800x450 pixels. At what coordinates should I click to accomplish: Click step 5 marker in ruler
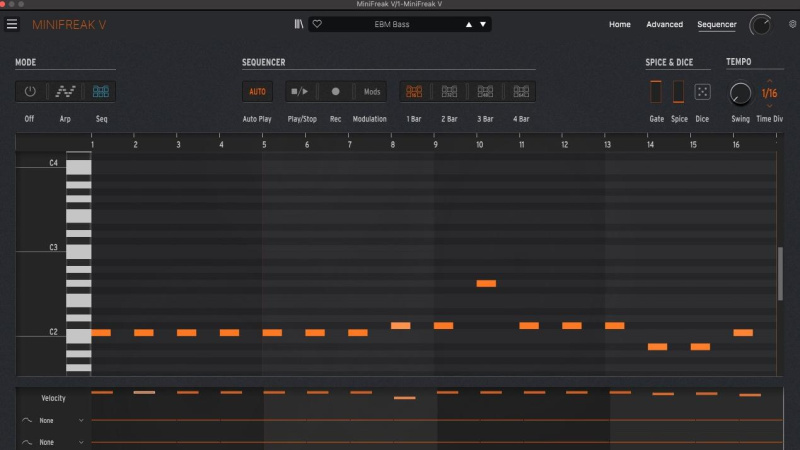264,144
